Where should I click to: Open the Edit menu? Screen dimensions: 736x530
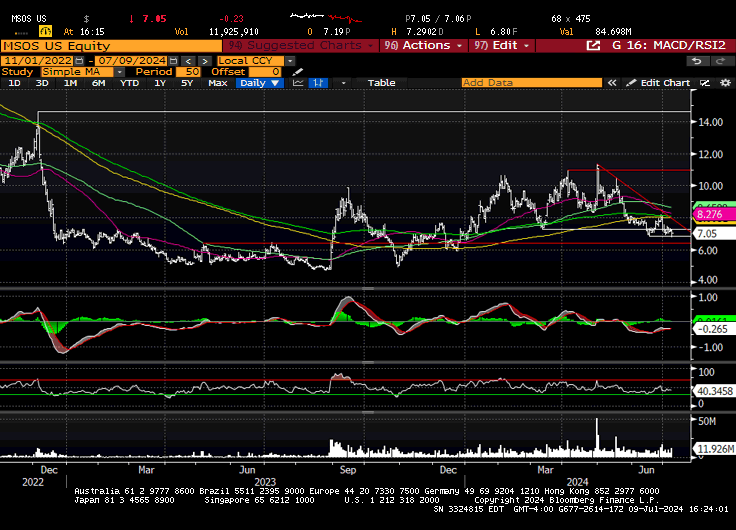pos(502,46)
